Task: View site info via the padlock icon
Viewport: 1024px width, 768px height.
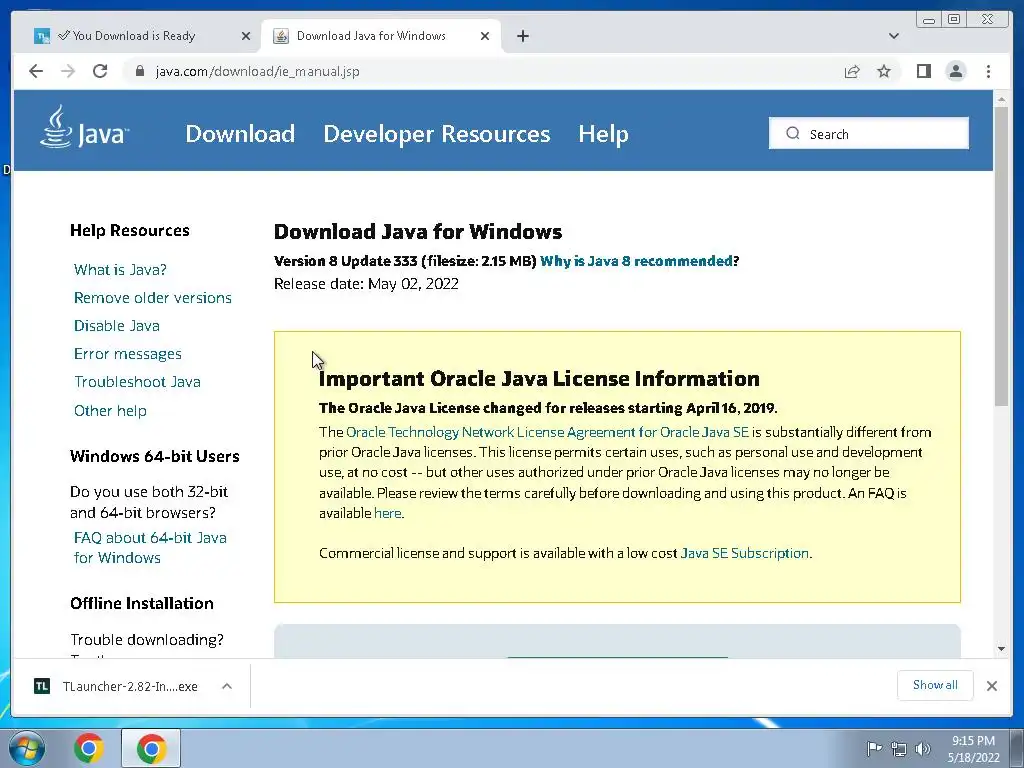Action: [140, 71]
